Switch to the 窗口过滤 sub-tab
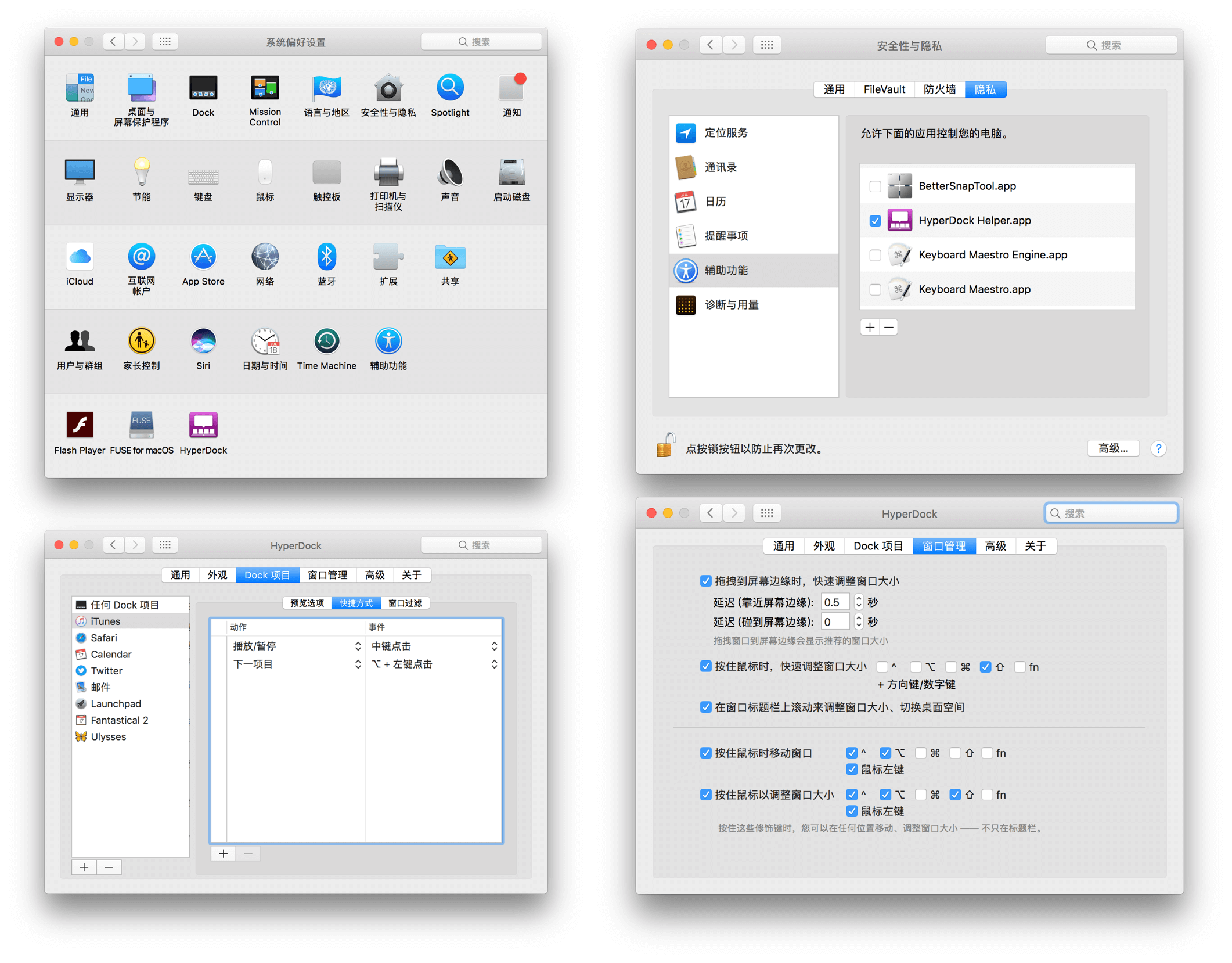The height and width of the screenshot is (963, 1232). pos(405,603)
